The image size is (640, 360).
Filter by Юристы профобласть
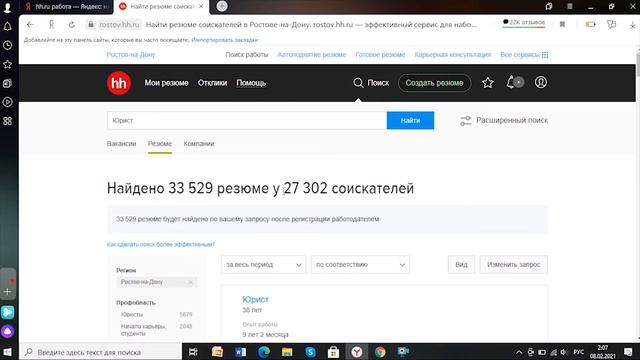pyautogui.click(x=132, y=315)
